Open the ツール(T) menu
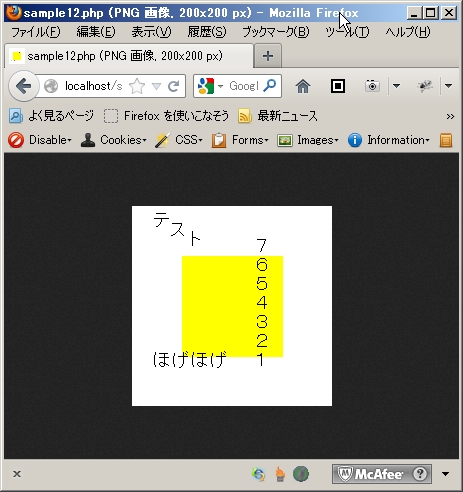This screenshot has height=492, width=463. [347, 32]
